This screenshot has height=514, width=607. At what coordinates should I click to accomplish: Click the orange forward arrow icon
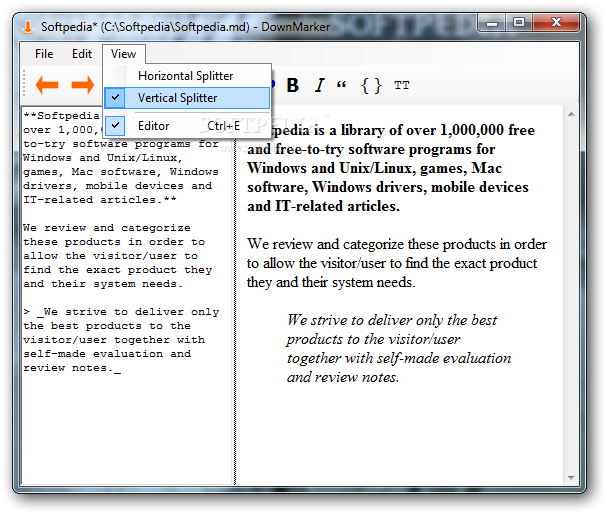point(83,85)
